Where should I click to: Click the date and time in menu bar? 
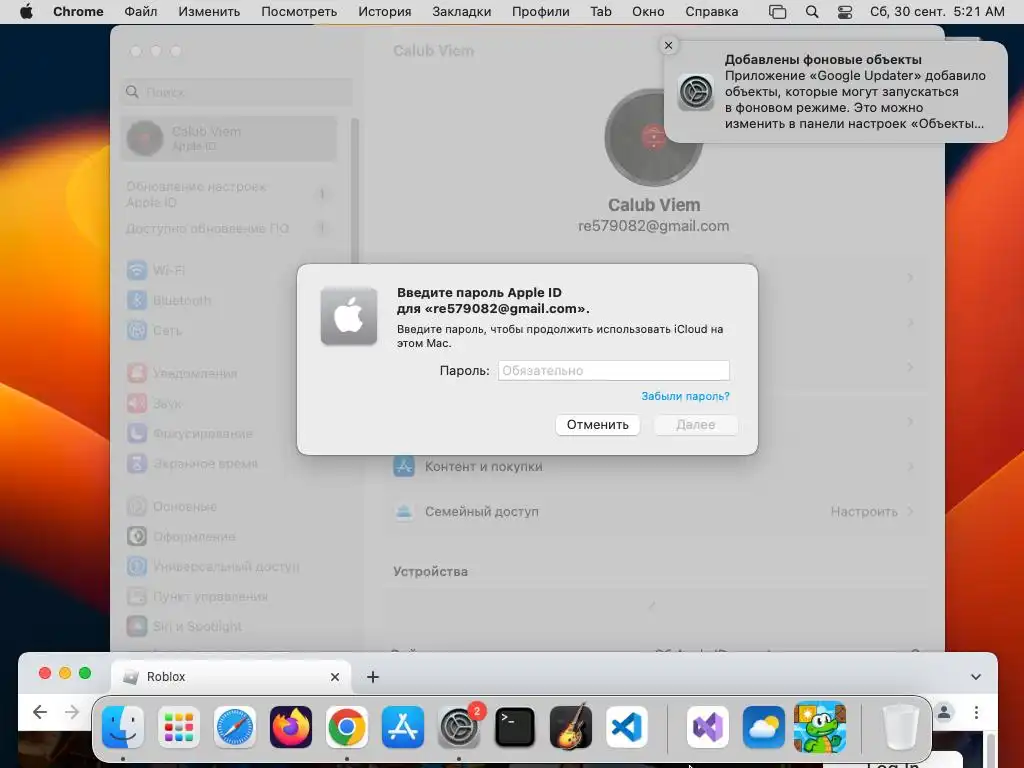(937, 12)
